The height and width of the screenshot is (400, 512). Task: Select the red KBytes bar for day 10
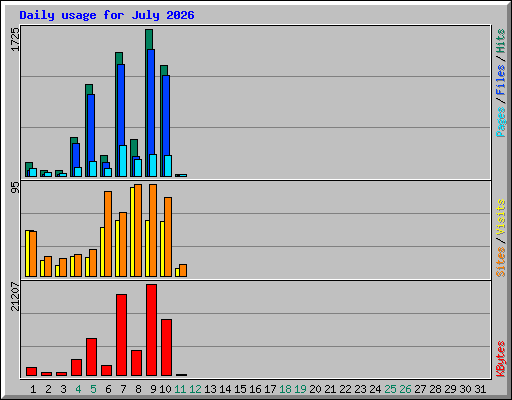(x=166, y=347)
